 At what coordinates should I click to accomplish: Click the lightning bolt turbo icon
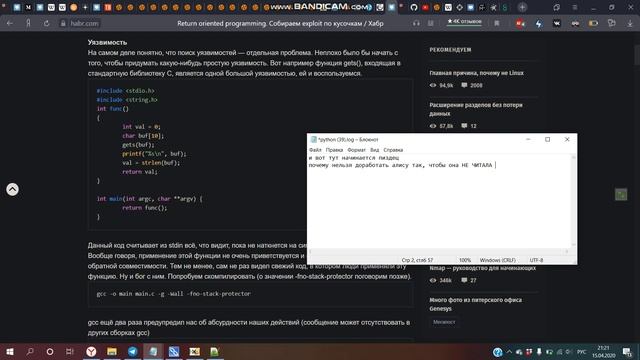point(539,24)
